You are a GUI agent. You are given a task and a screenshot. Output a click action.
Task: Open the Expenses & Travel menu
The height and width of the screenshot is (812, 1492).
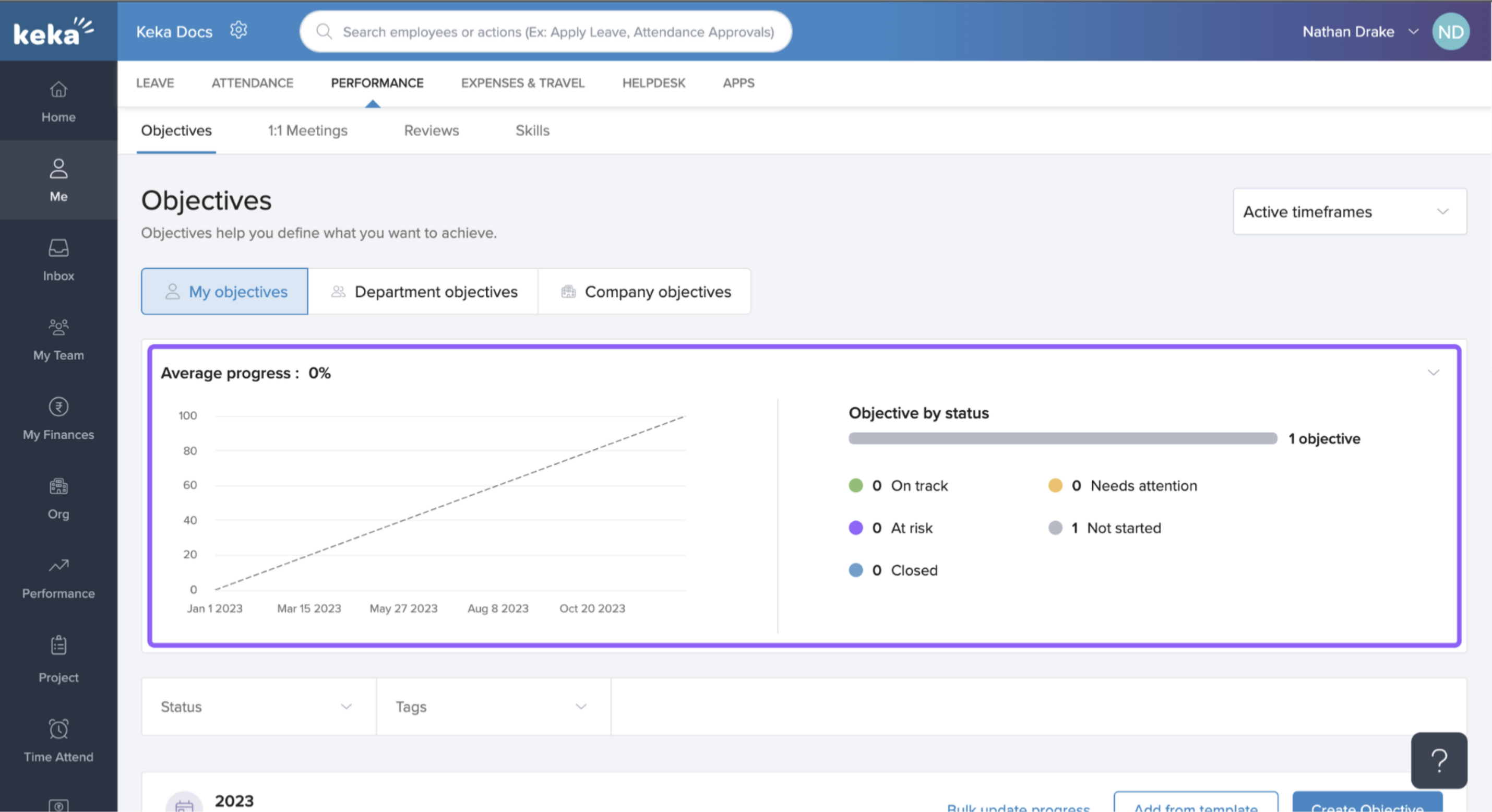[x=522, y=83]
